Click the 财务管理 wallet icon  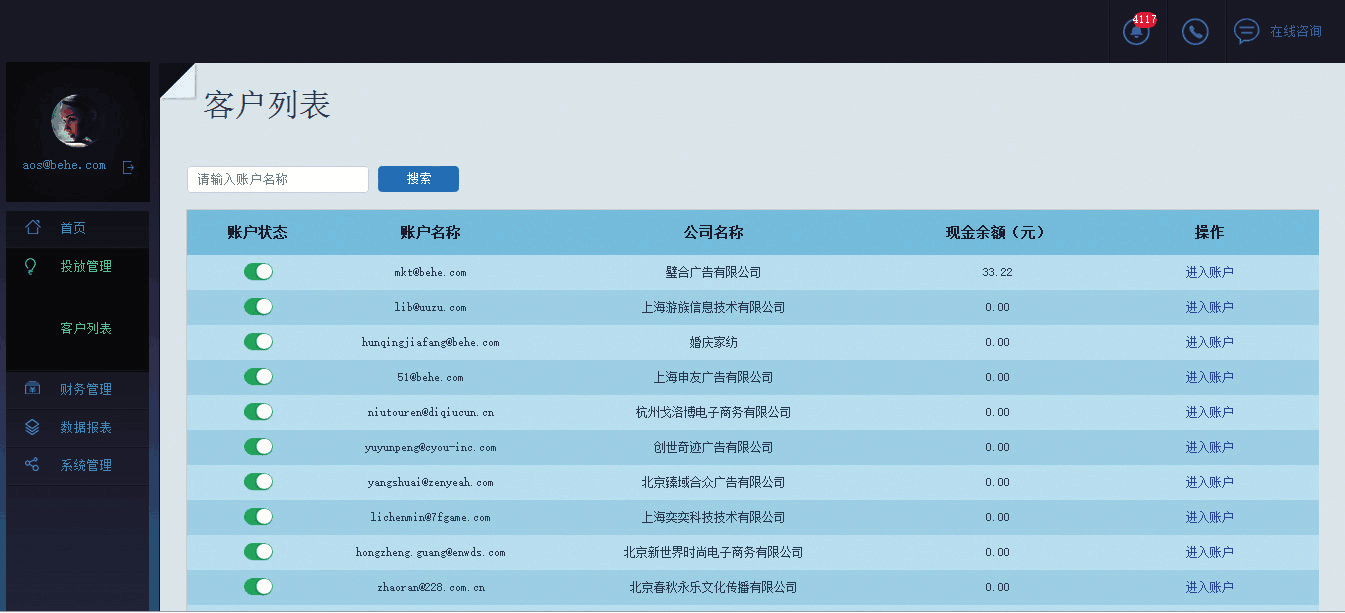tap(32, 388)
